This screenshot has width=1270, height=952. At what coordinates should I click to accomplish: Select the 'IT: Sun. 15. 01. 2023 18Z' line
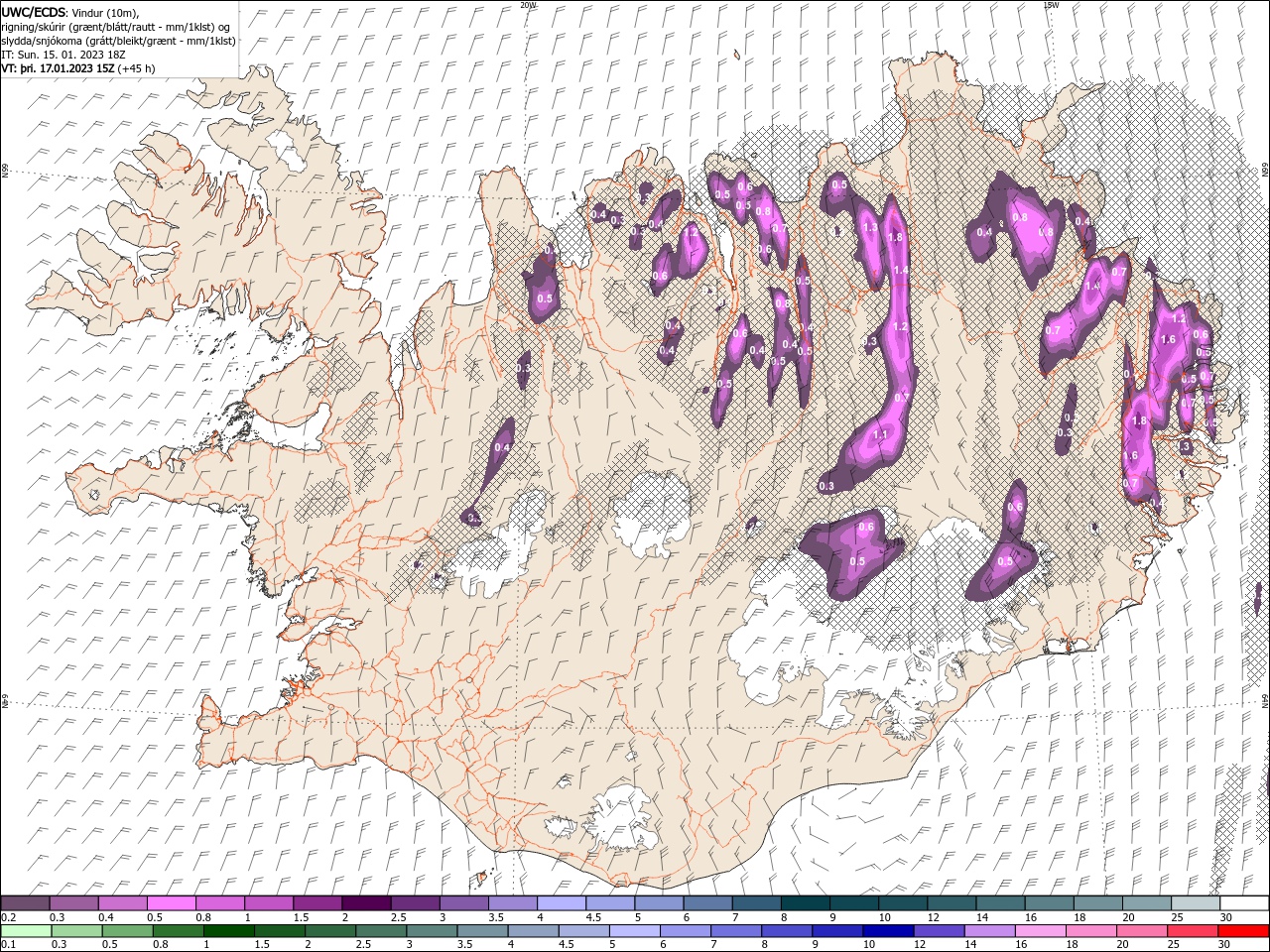point(64,55)
